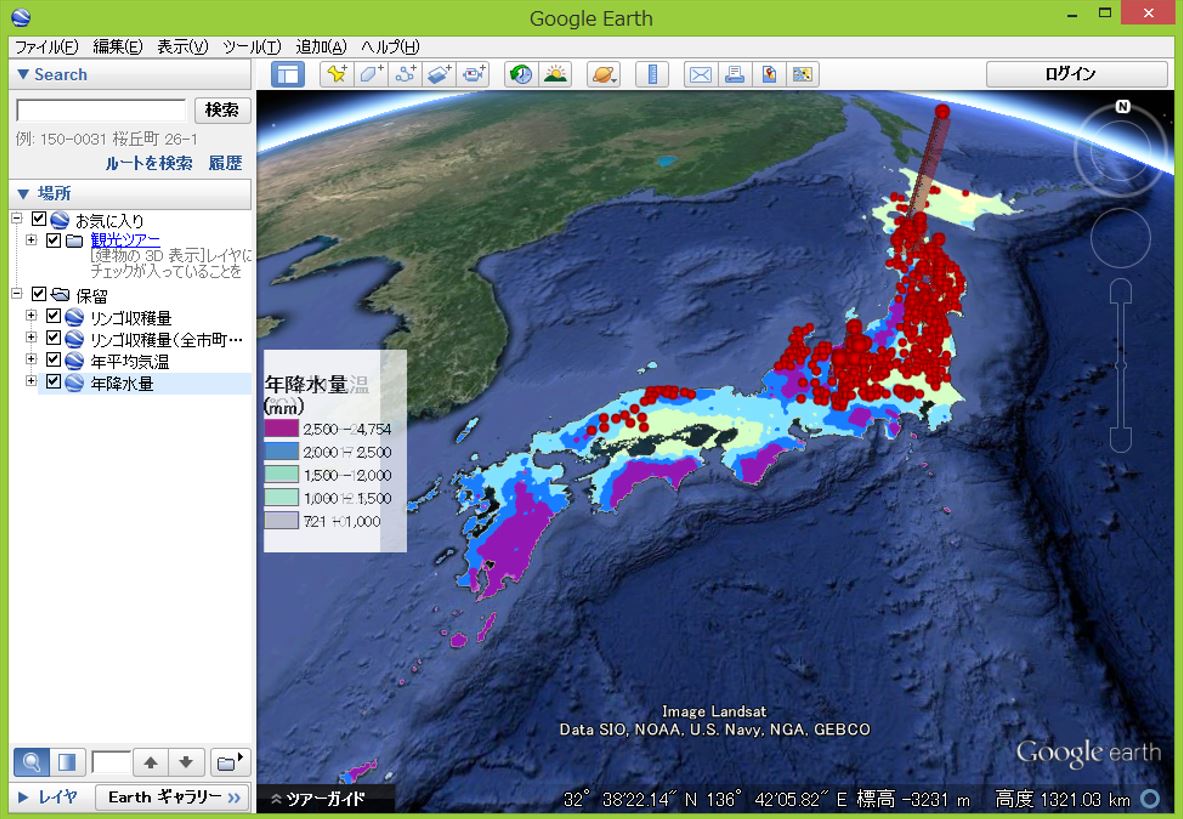Viewport: 1183px width, 819px height.
Task: Select the ruler measurement tool
Action: click(x=652, y=74)
